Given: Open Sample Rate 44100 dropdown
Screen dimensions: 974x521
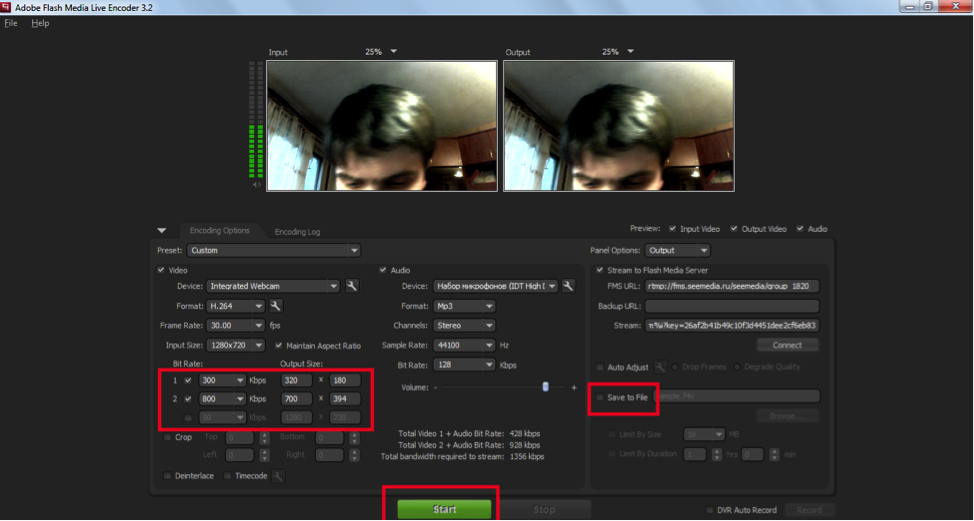Looking at the screenshot, I should click(464, 345).
